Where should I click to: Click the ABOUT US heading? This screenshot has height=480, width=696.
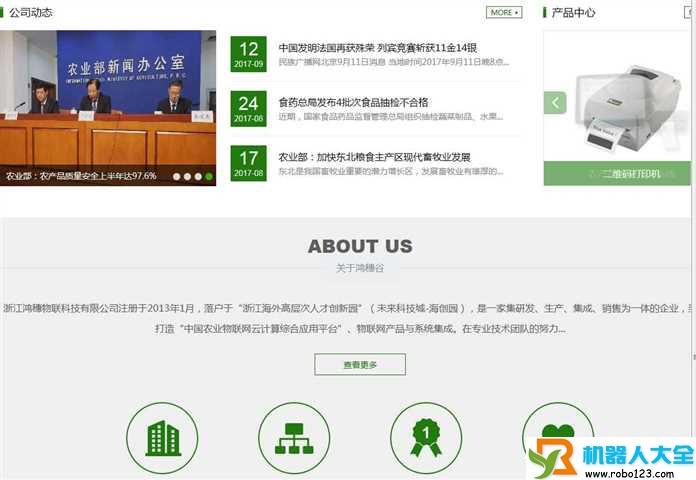pyautogui.click(x=360, y=246)
